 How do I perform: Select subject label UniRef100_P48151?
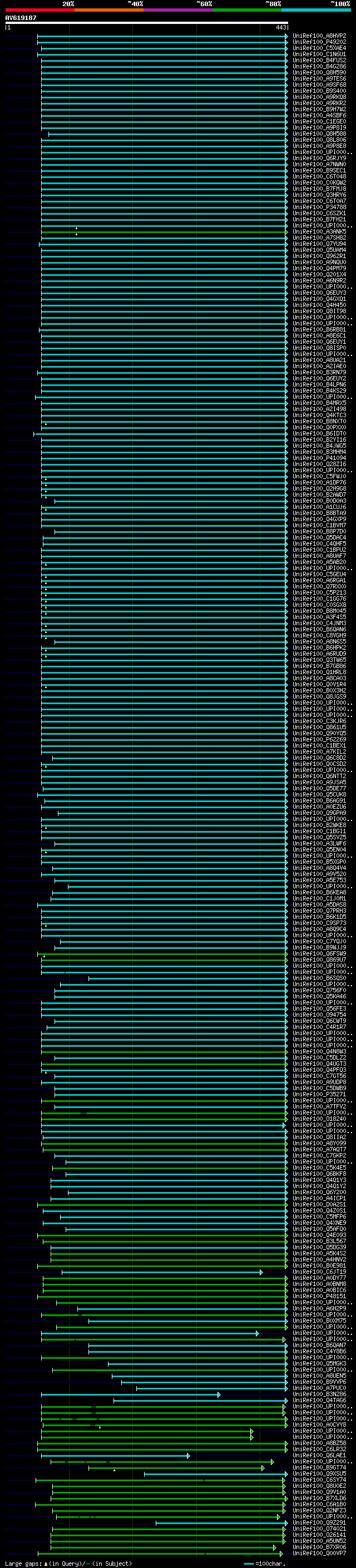click(319, 1297)
